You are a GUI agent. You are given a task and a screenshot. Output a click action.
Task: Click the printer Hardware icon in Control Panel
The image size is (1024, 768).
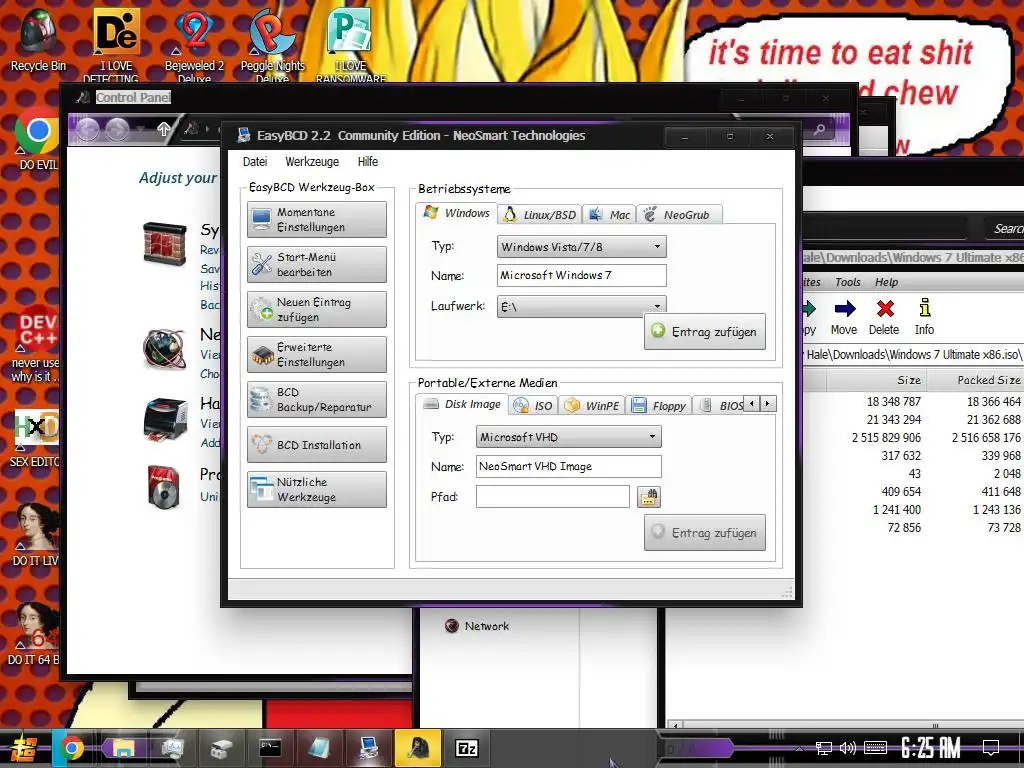165,419
